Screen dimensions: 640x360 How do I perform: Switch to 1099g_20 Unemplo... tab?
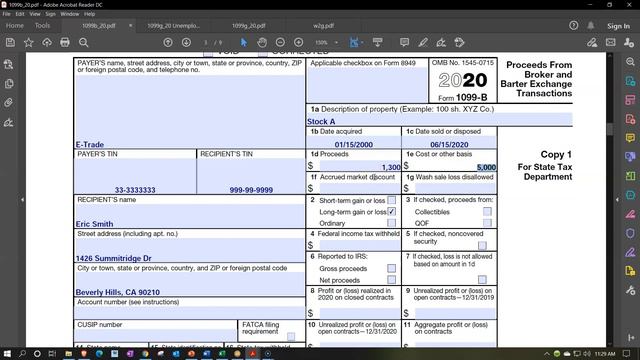174,26
